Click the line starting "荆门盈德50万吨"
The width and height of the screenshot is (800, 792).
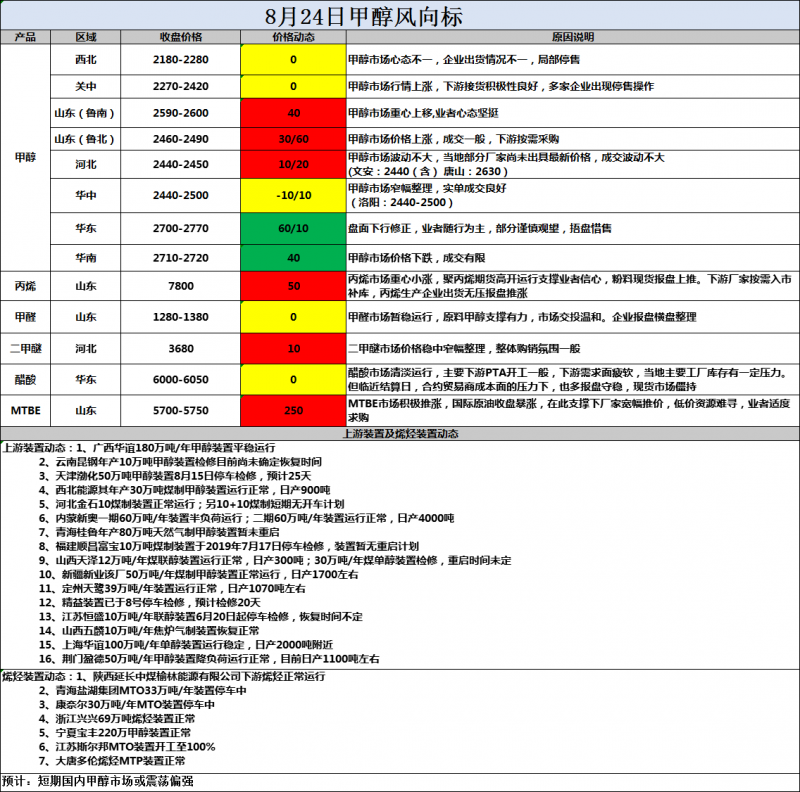(209, 659)
